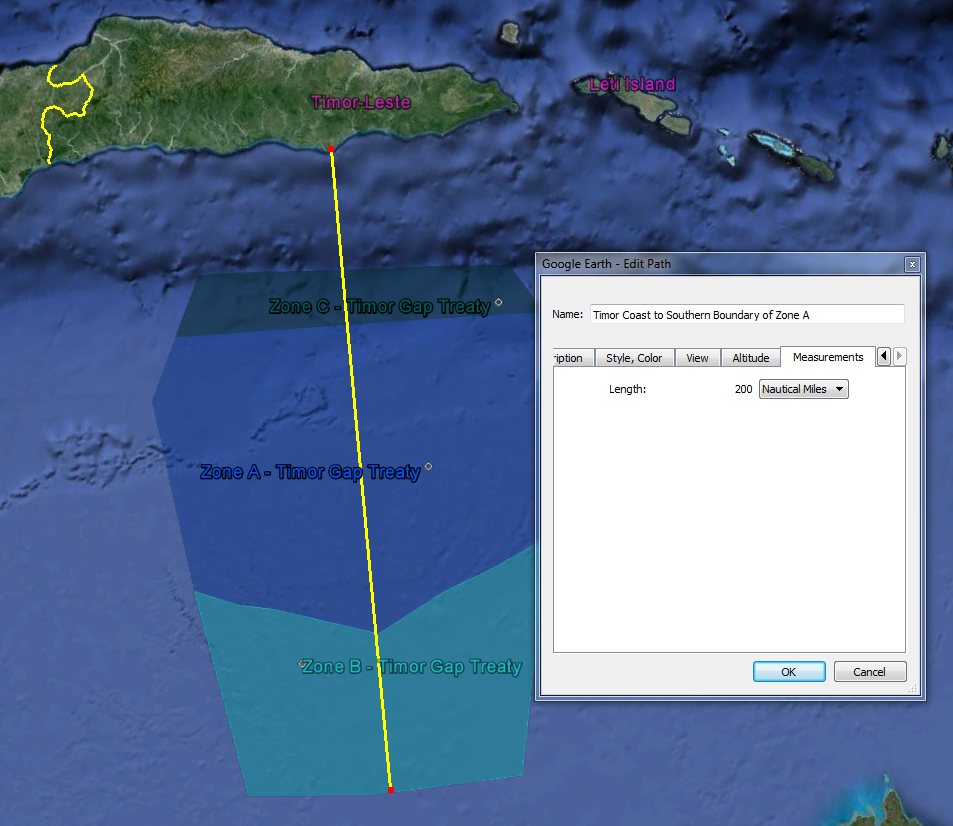Open the partially hidden Description tab
953x826 pixels.
[x=570, y=358]
